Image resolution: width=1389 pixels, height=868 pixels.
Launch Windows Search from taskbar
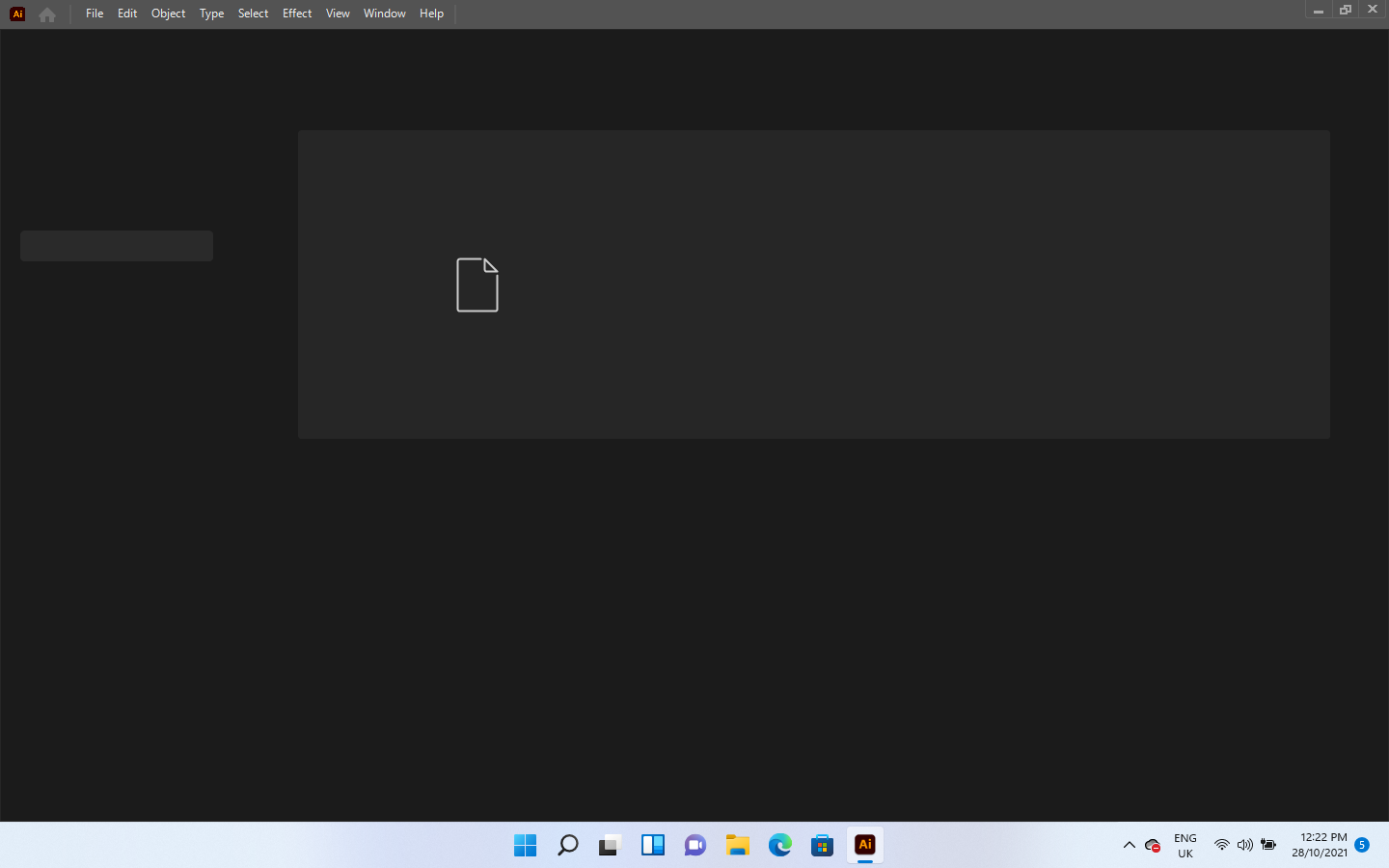[x=567, y=845]
